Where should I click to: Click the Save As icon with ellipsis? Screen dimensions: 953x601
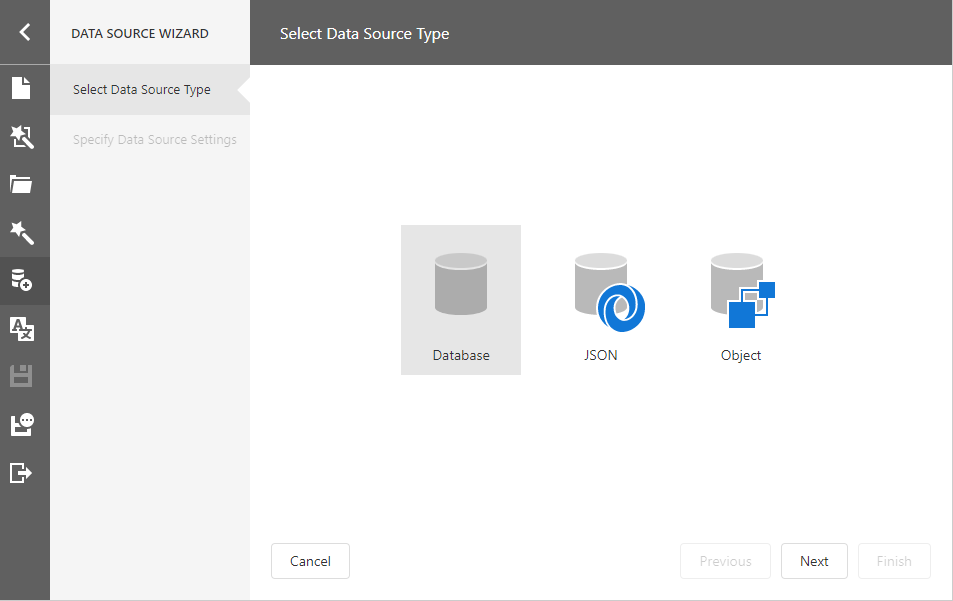(x=22, y=424)
